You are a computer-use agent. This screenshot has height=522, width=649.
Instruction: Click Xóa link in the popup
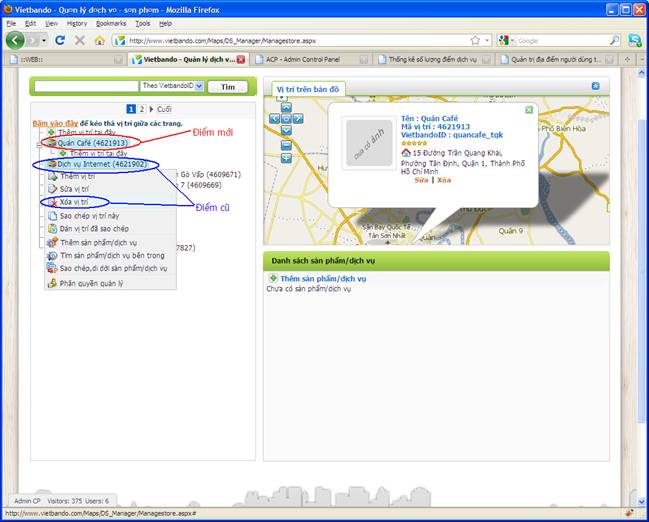click(444, 180)
